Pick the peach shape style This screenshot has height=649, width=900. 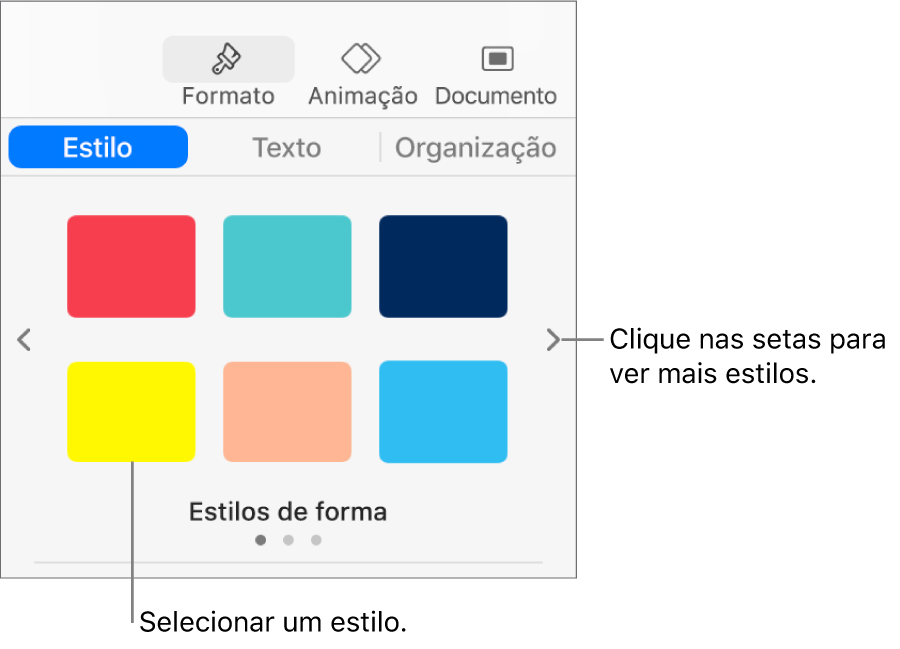click(287, 411)
